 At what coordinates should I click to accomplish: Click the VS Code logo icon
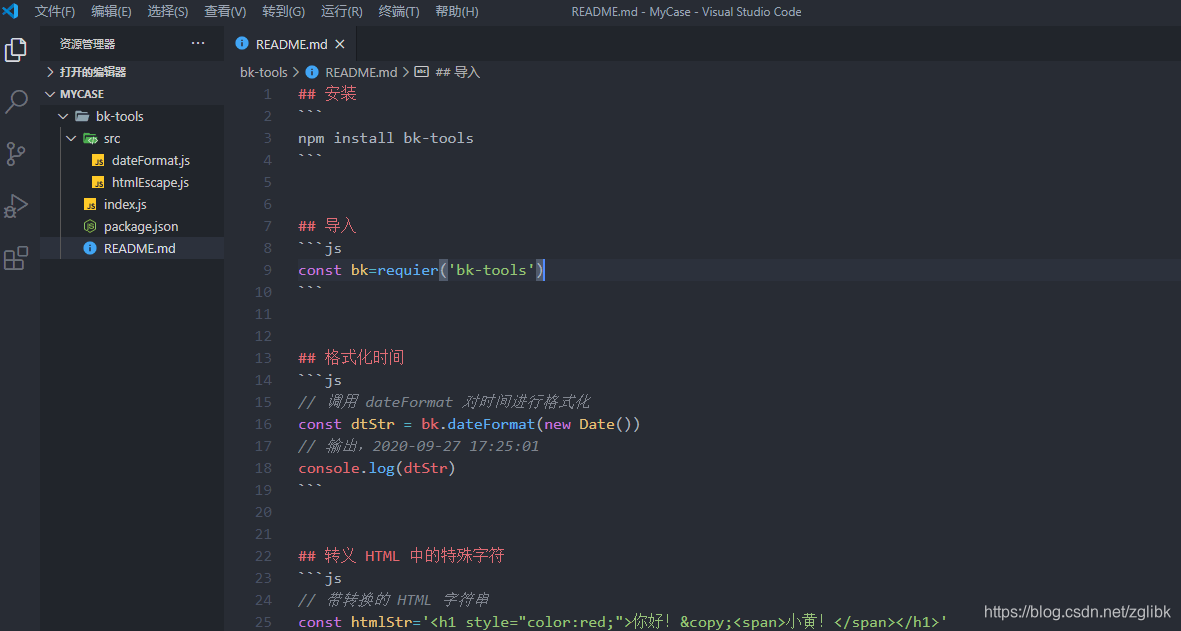11,11
